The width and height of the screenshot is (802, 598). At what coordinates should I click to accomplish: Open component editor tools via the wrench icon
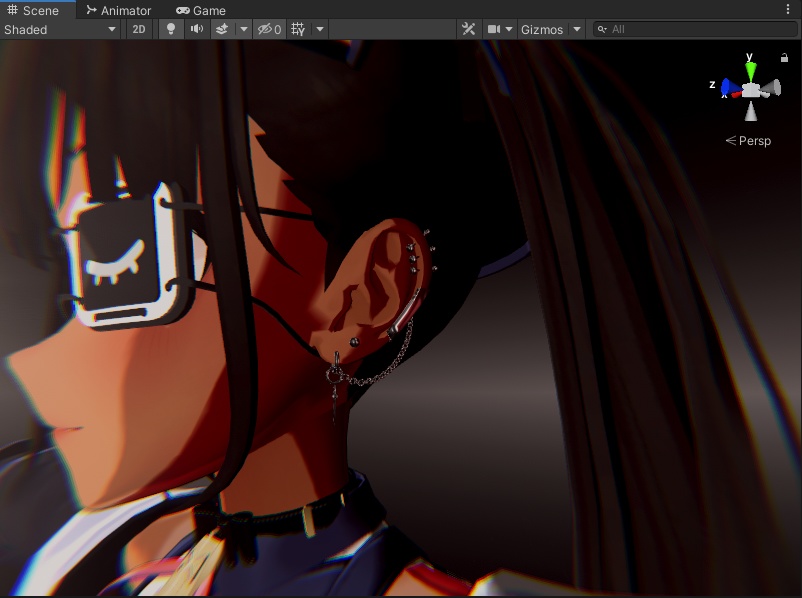[x=468, y=29]
